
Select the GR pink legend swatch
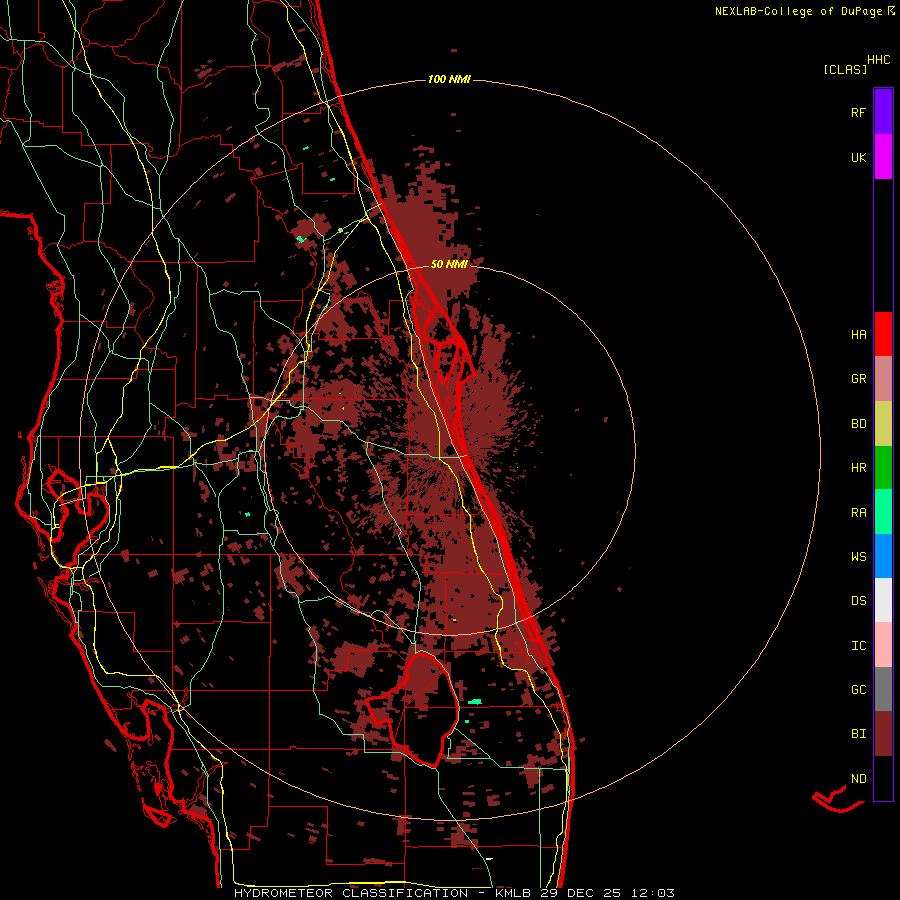coord(883,379)
